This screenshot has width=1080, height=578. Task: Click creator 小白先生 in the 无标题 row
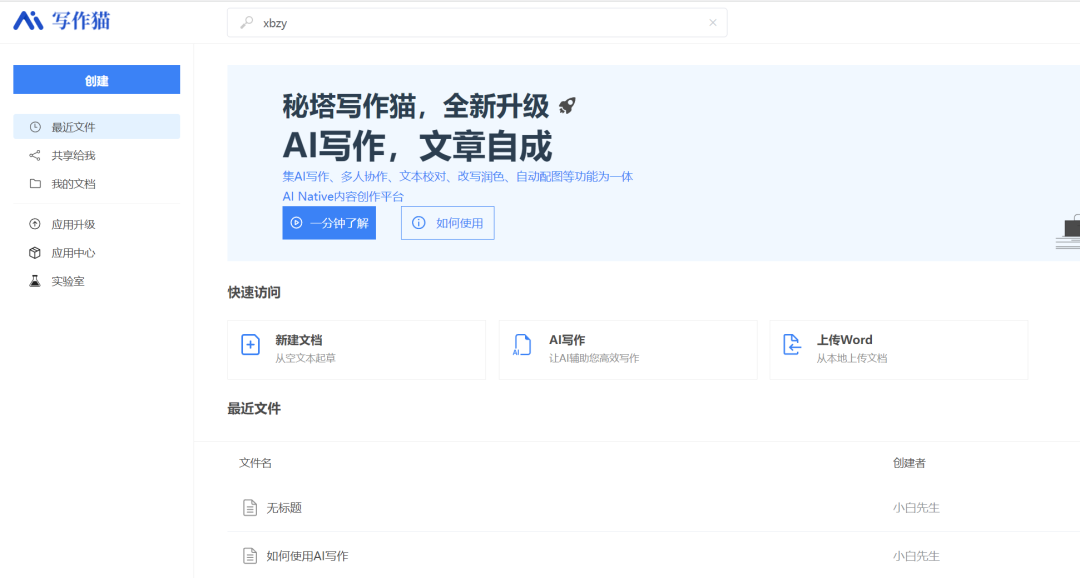pos(916,508)
